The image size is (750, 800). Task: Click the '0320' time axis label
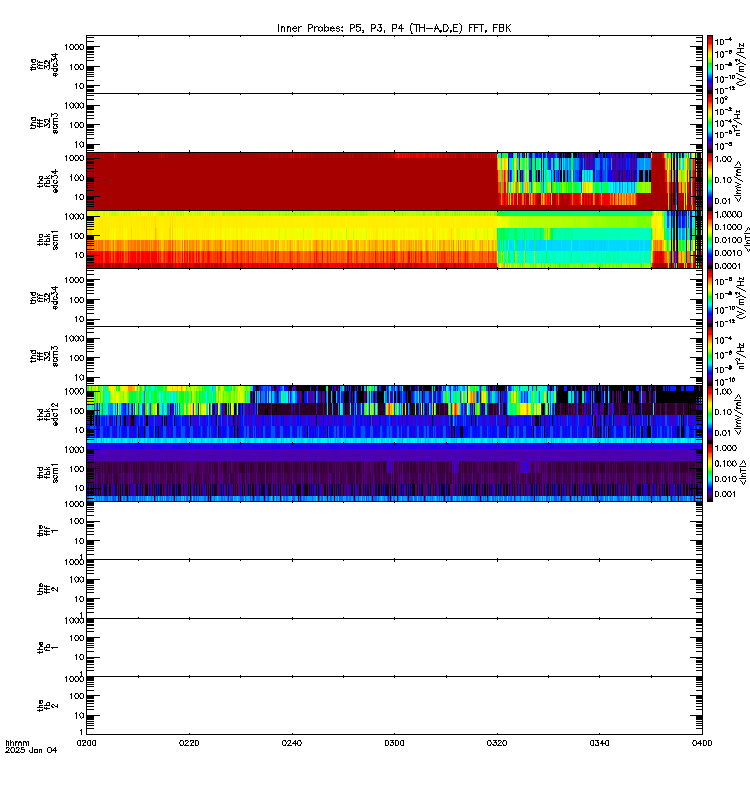tap(497, 743)
